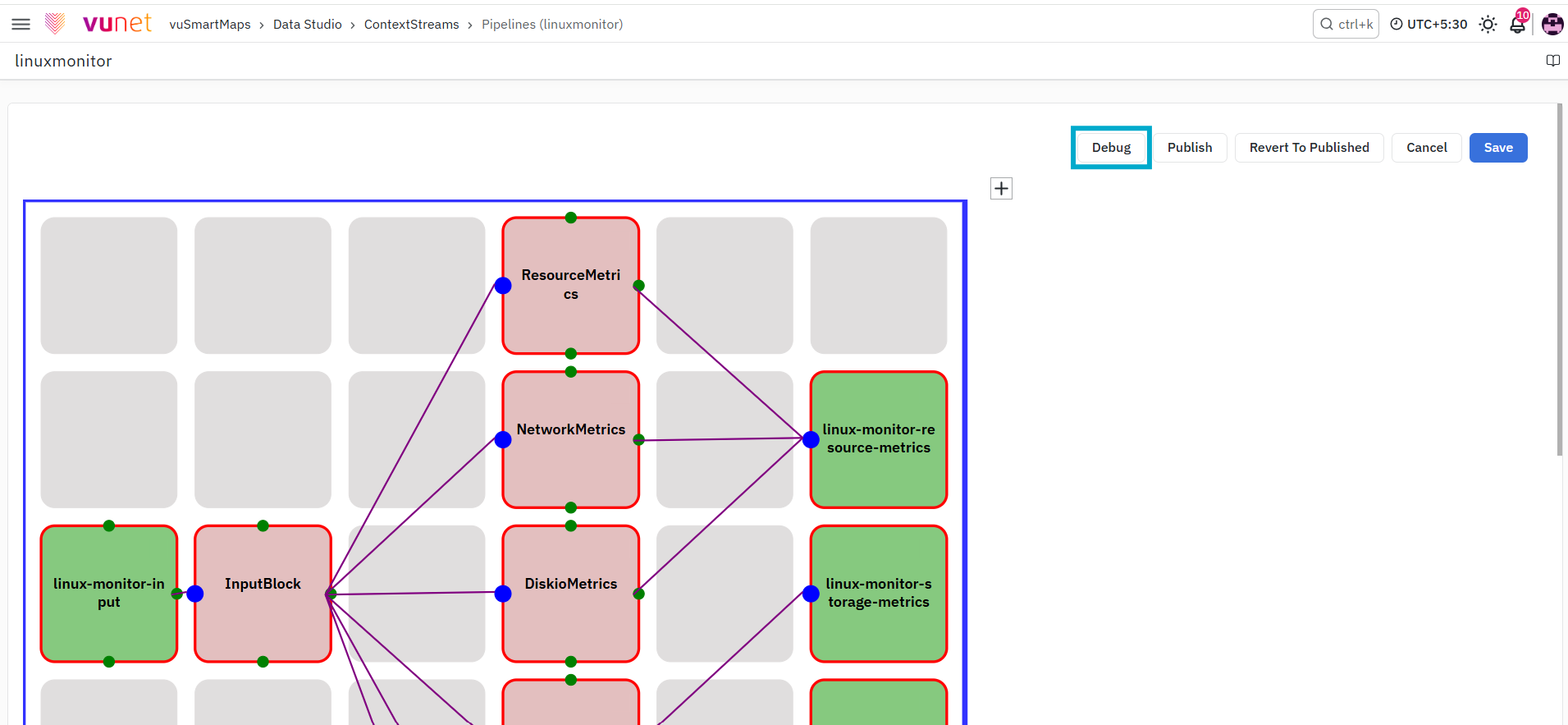This screenshot has height=725, width=1568.
Task: Open the hamburger navigation menu
Action: click(x=21, y=25)
